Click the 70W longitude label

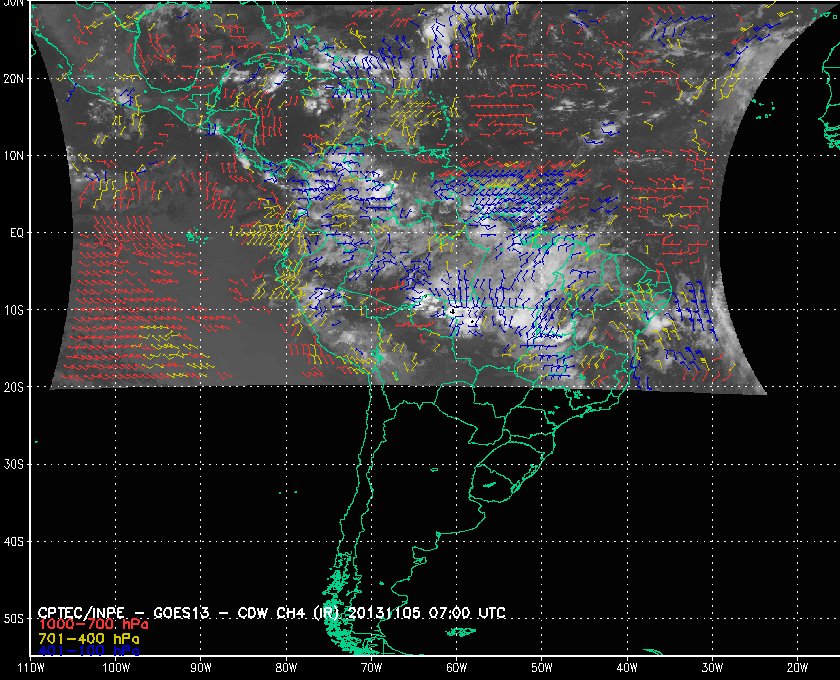coord(371,668)
